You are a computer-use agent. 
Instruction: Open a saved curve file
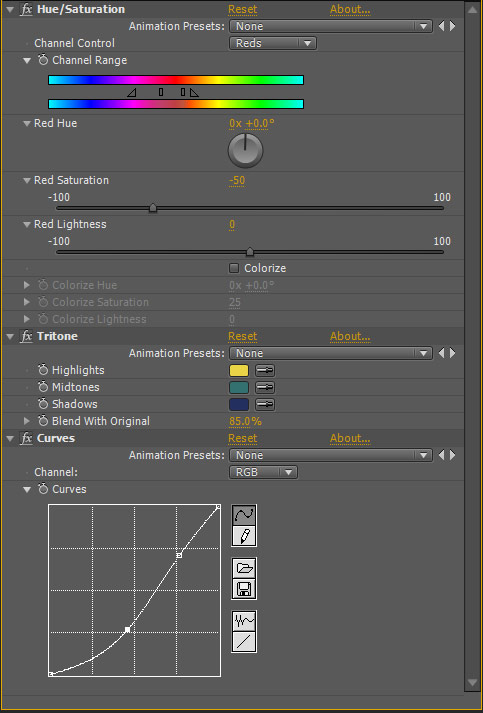point(244,568)
